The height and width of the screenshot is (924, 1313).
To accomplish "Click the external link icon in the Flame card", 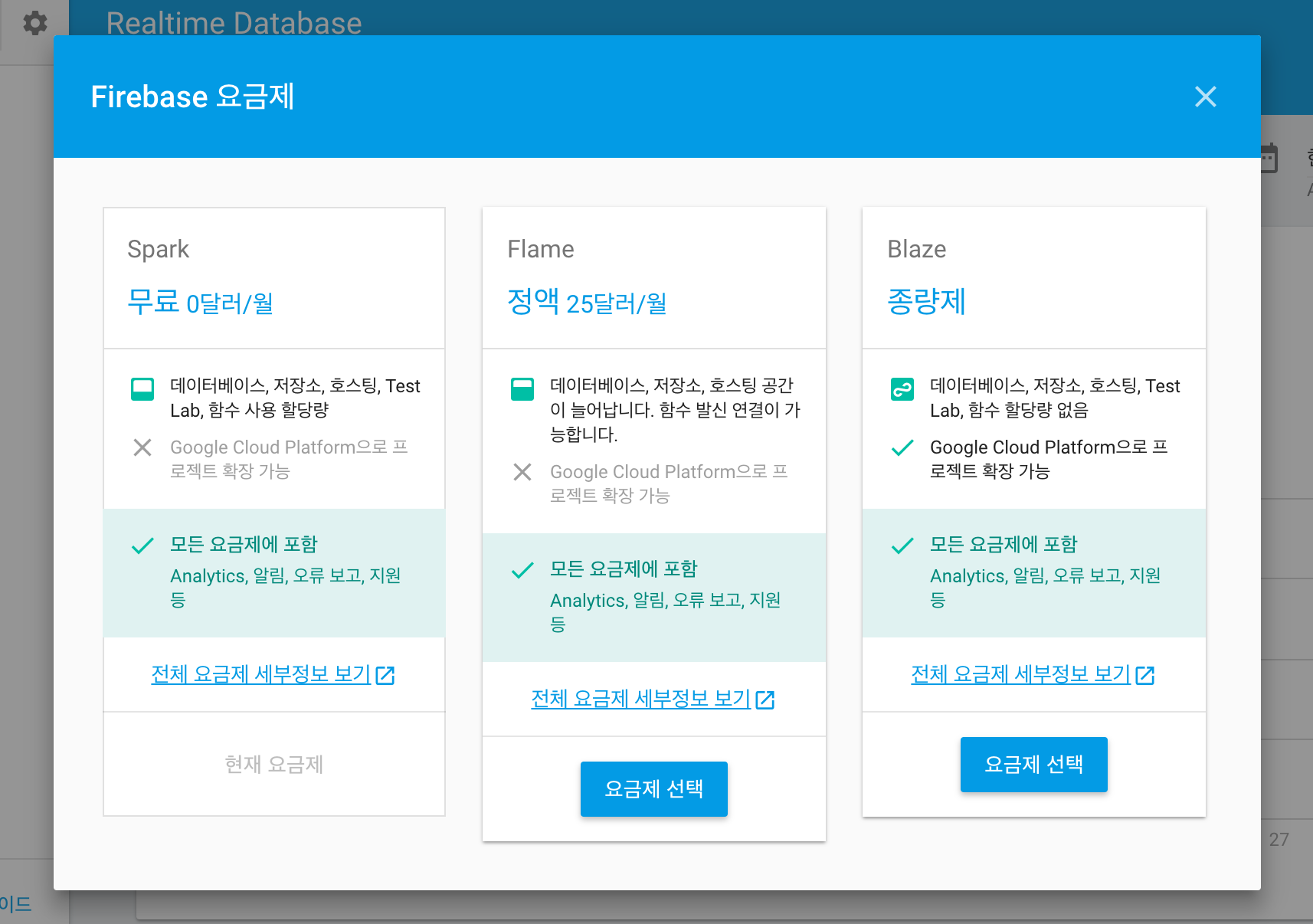I will tap(765, 700).
